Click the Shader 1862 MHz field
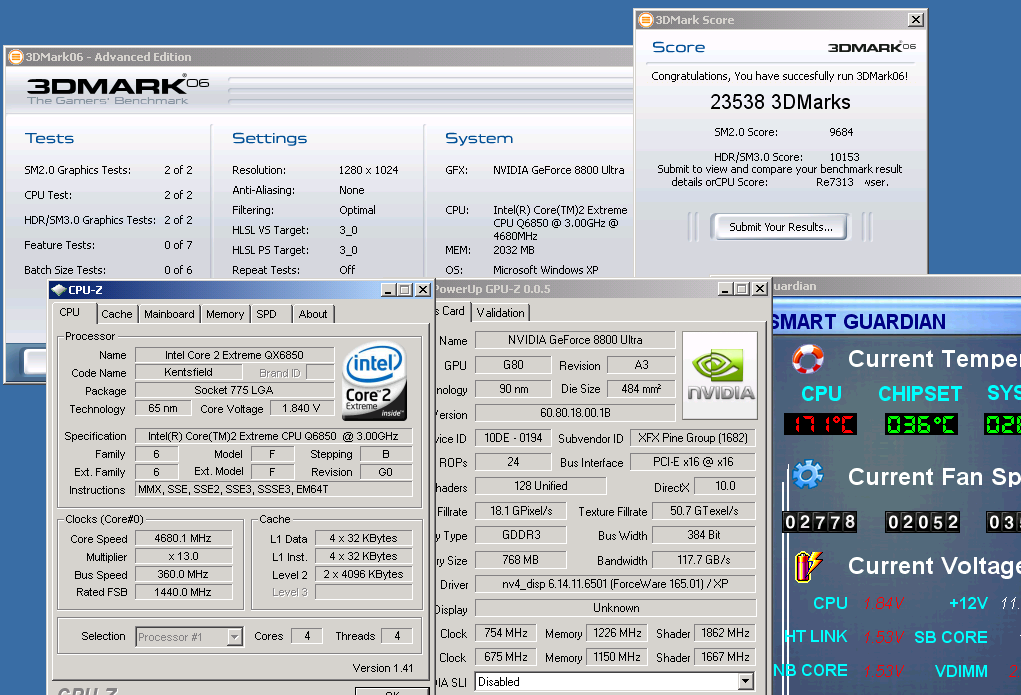Screen dimensions: 1021x695 tap(725, 633)
